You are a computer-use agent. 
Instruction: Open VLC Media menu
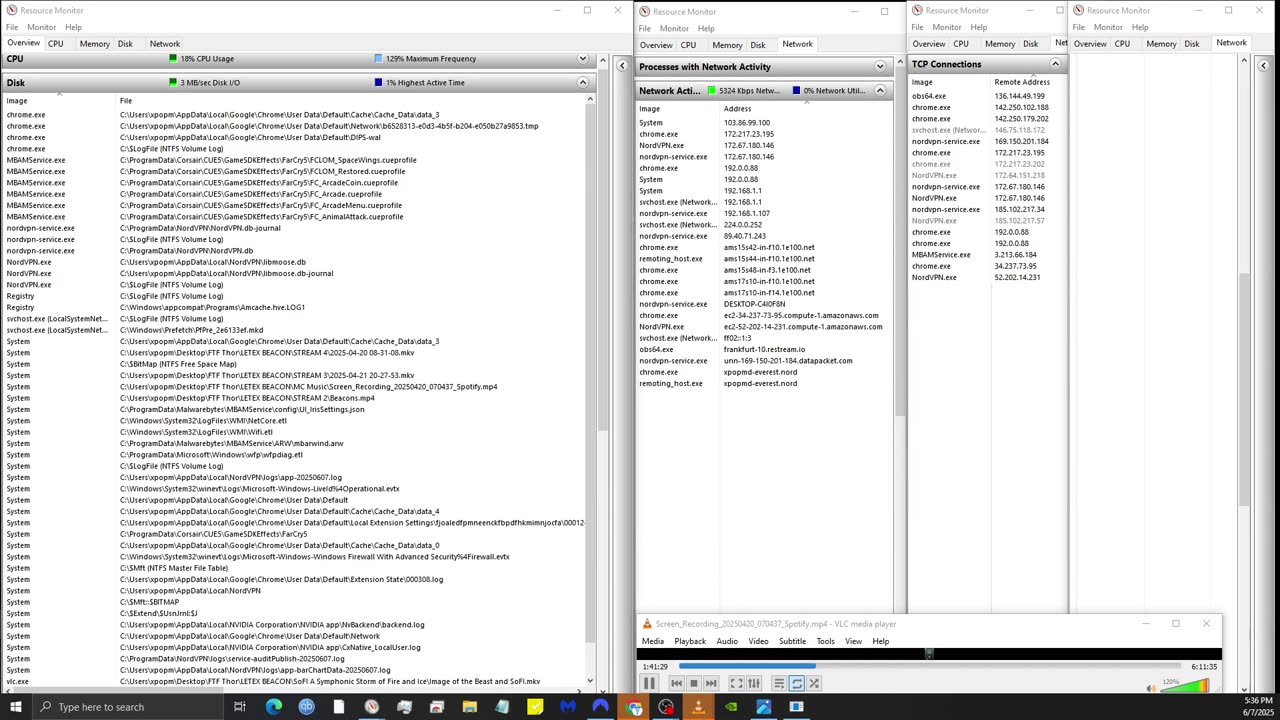click(653, 641)
